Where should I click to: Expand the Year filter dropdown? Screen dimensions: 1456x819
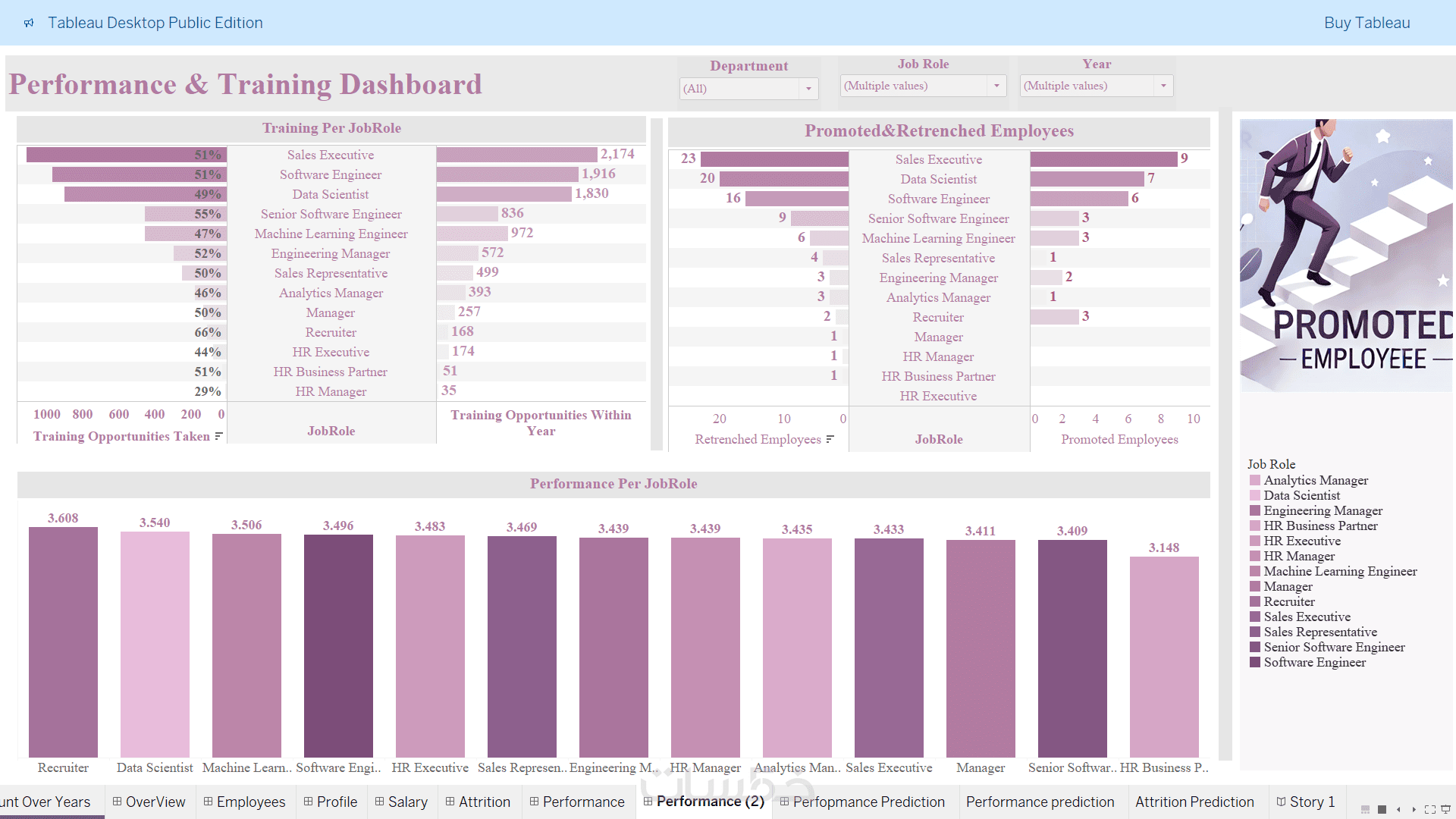tap(1163, 86)
